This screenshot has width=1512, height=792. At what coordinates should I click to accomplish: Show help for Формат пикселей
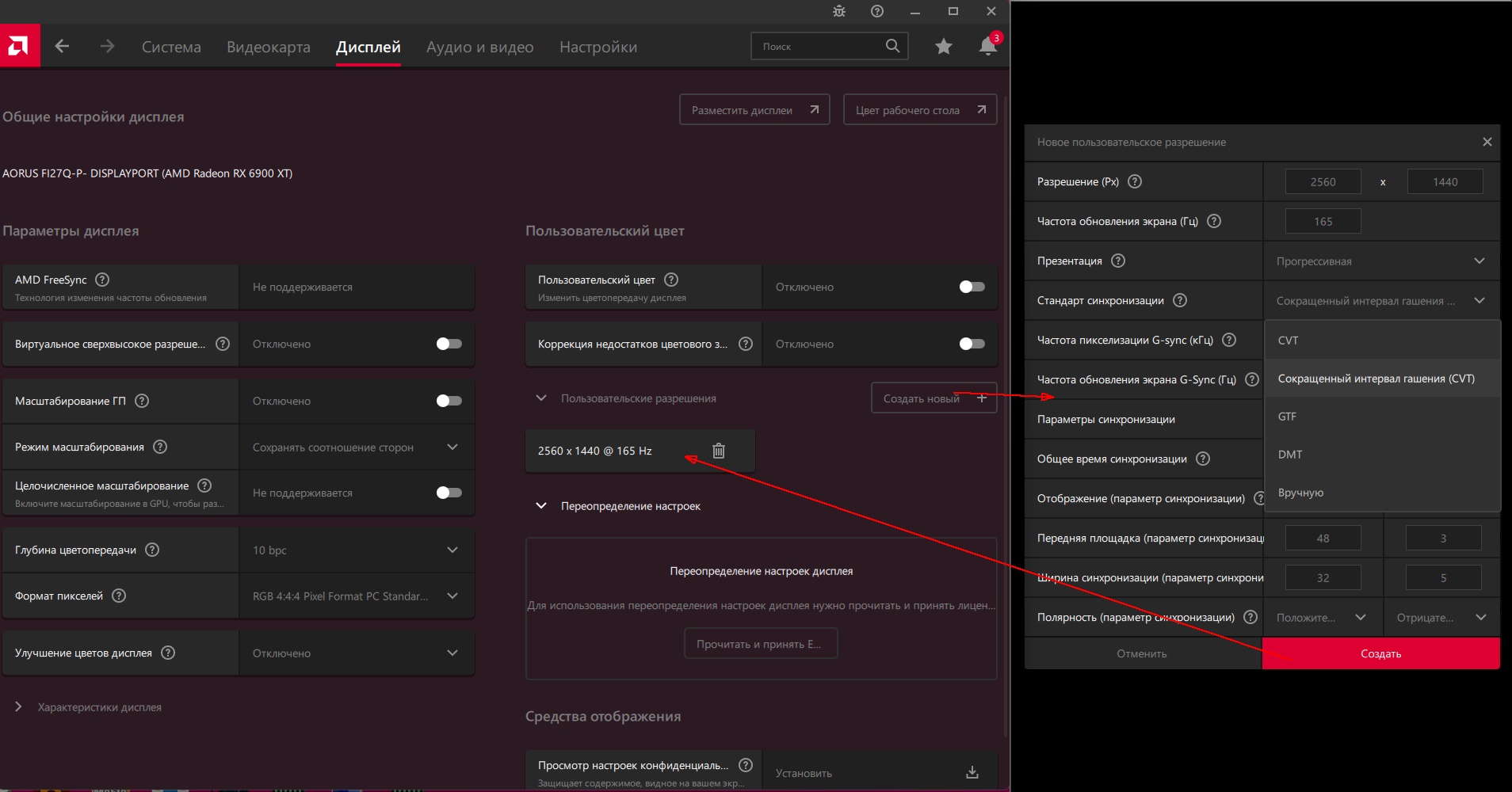click(x=119, y=596)
